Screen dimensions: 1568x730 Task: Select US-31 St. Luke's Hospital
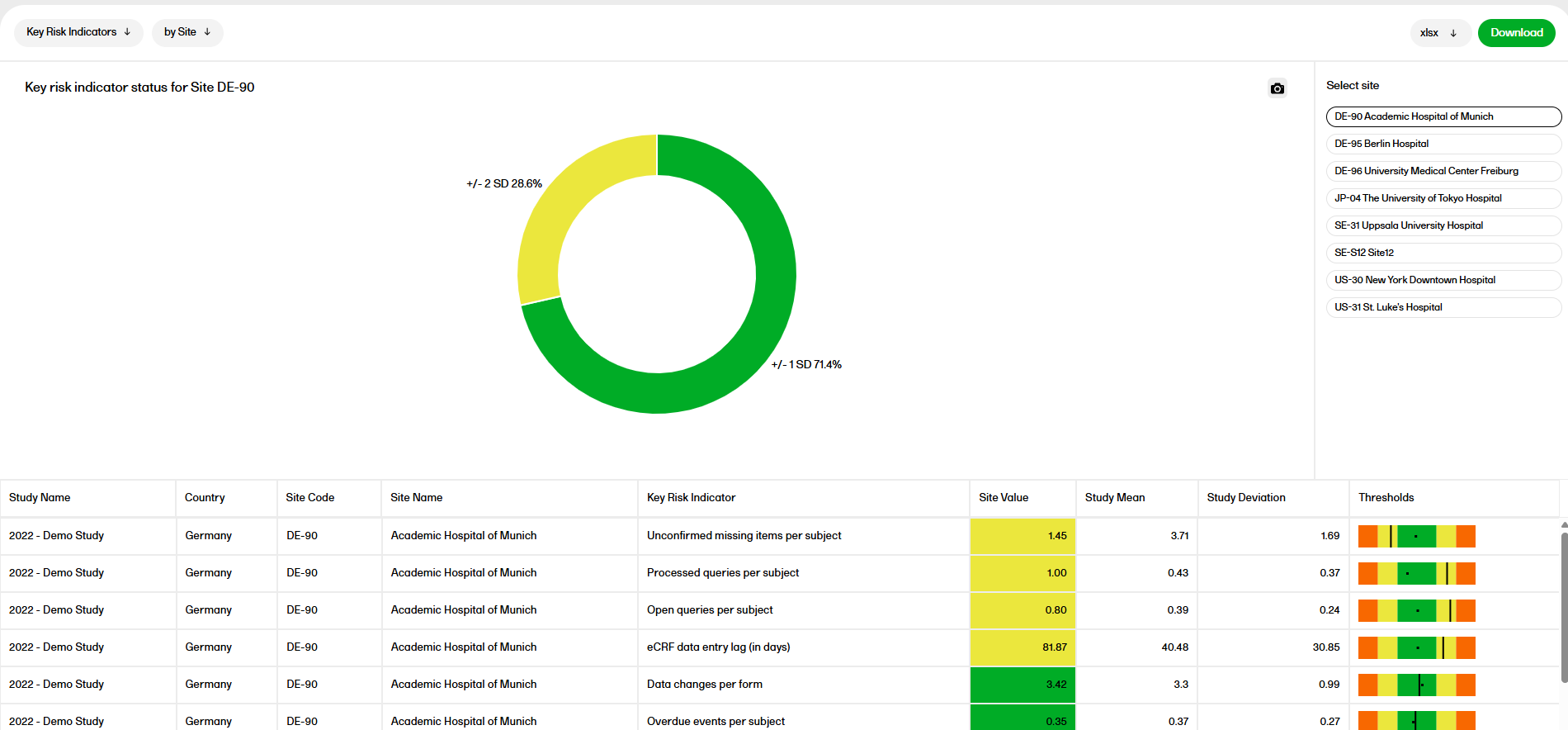(1443, 307)
